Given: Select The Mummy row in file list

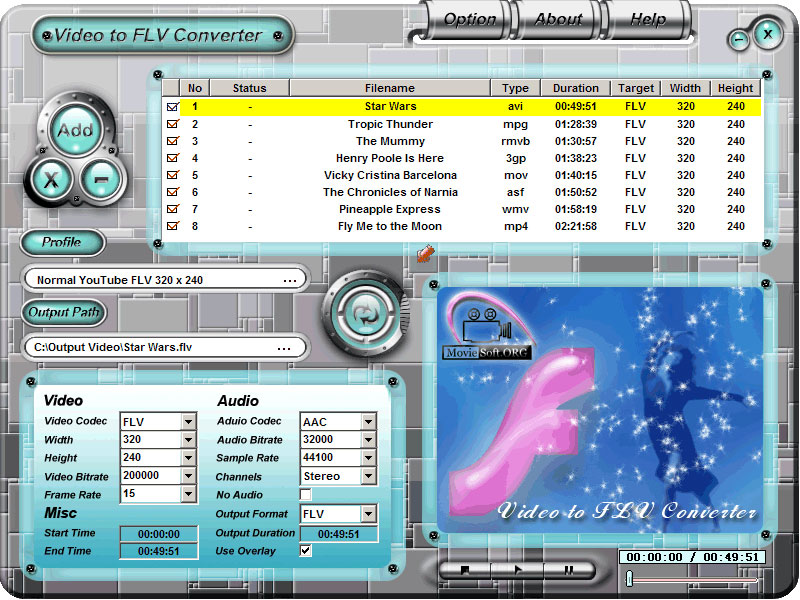Looking at the screenshot, I should [x=390, y=141].
